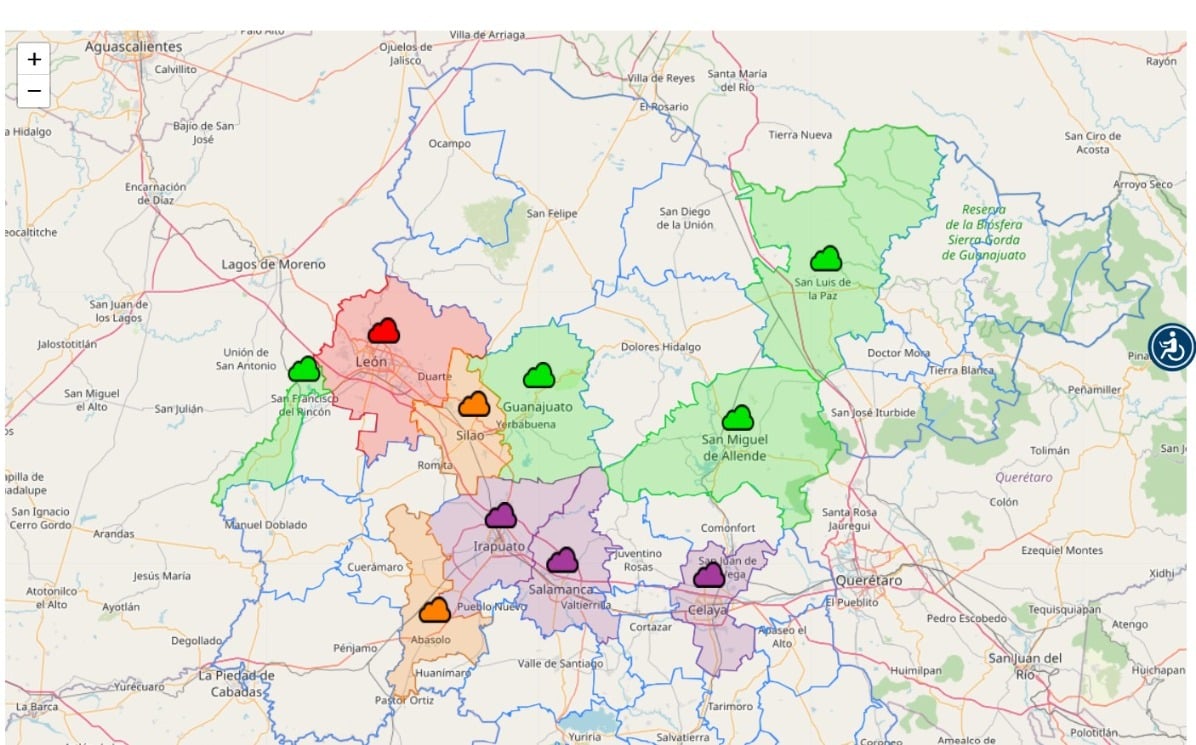The width and height of the screenshot is (1196, 745).
Task: Open the accessibility wheelchair widget
Action: click(1171, 347)
